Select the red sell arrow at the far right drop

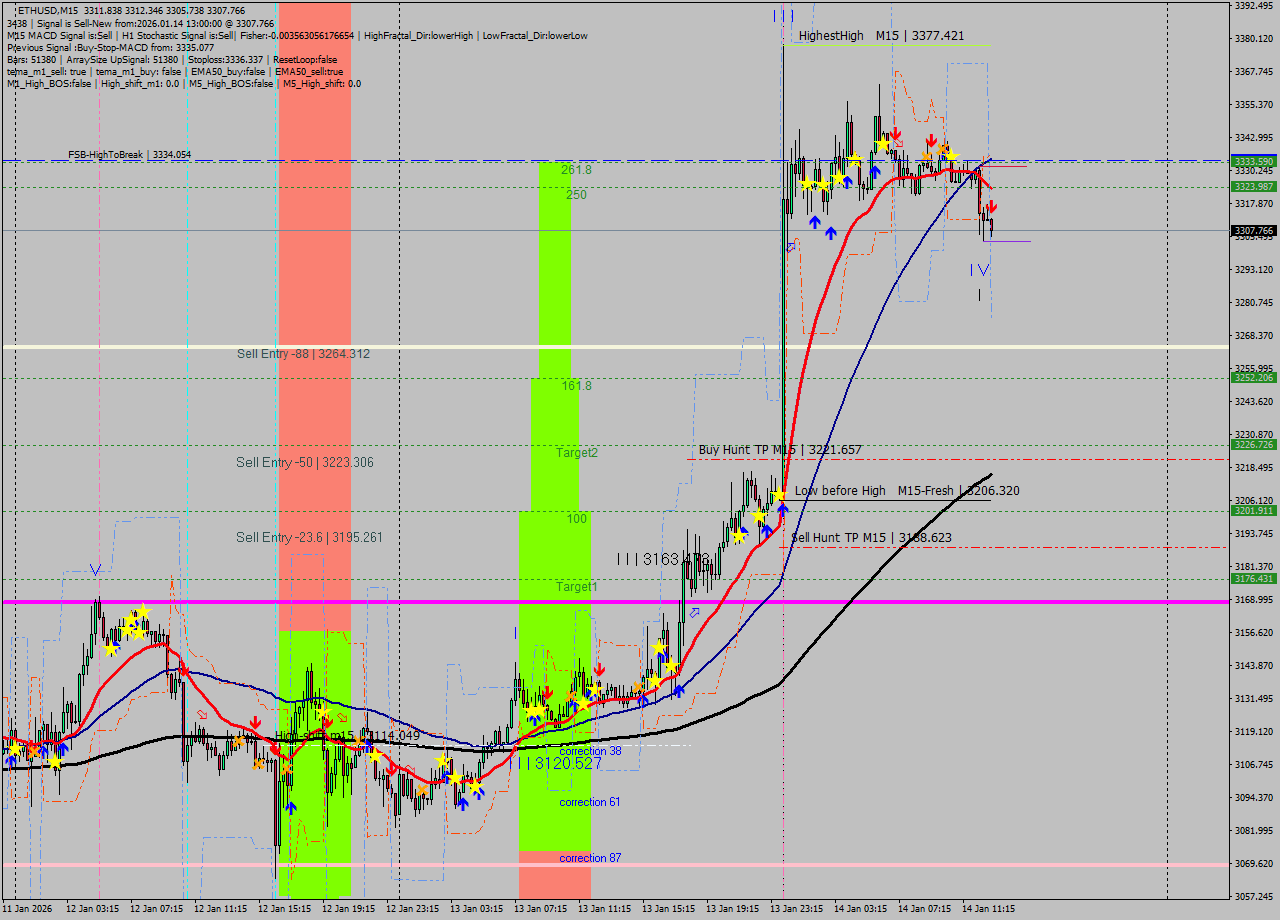click(x=991, y=208)
